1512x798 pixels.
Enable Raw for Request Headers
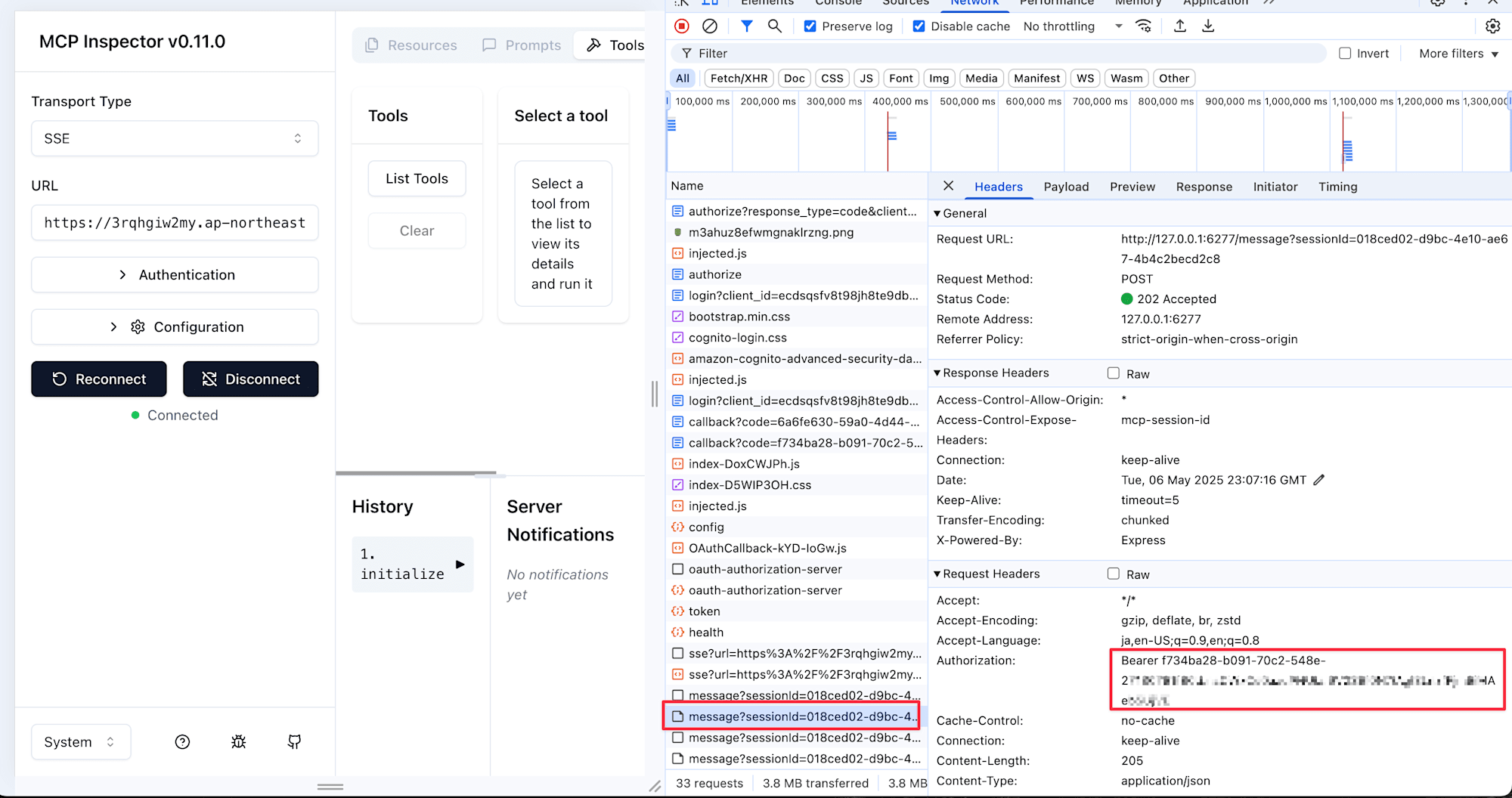[x=1114, y=574]
